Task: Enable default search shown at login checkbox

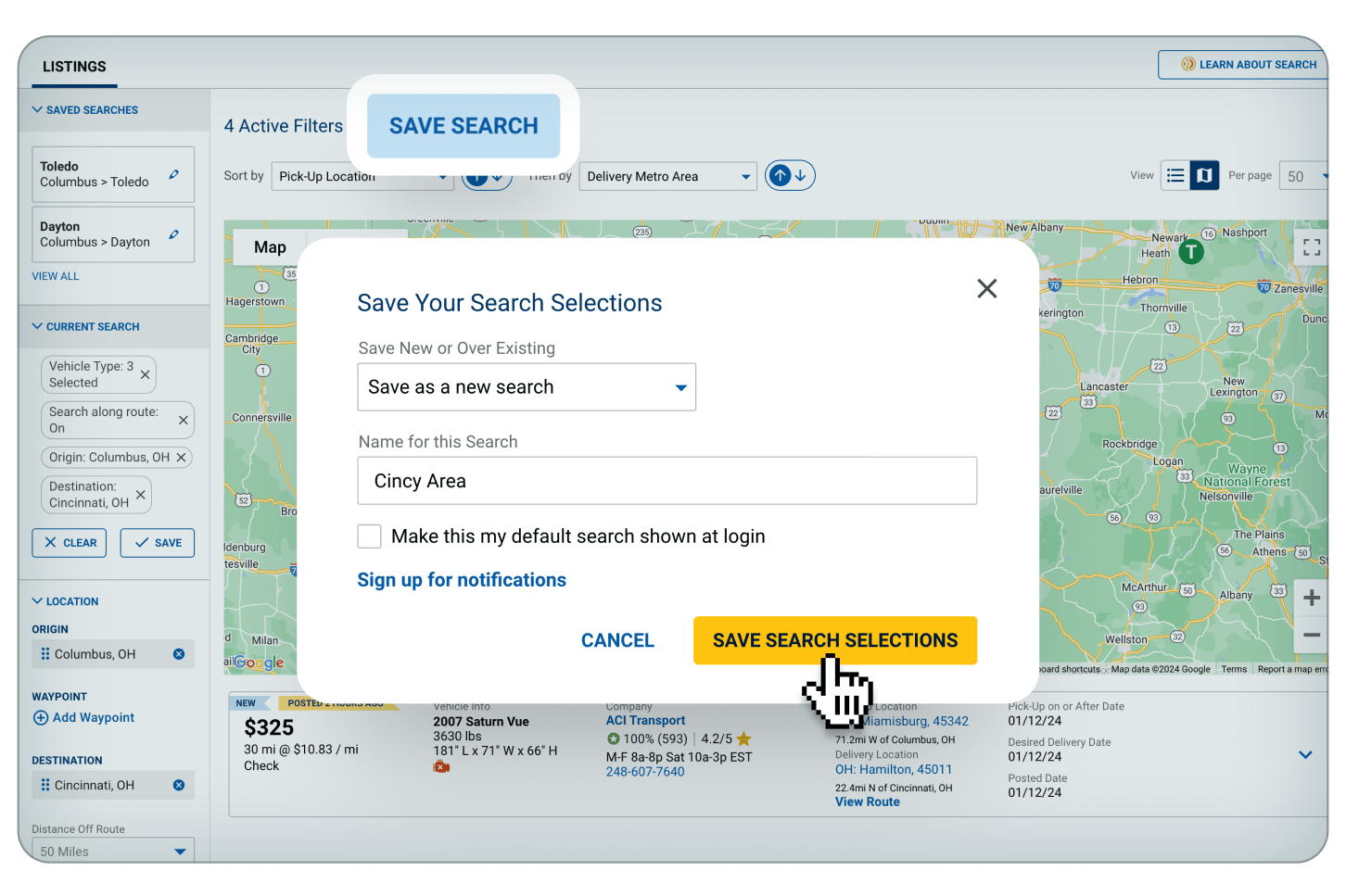Action: 370,536
